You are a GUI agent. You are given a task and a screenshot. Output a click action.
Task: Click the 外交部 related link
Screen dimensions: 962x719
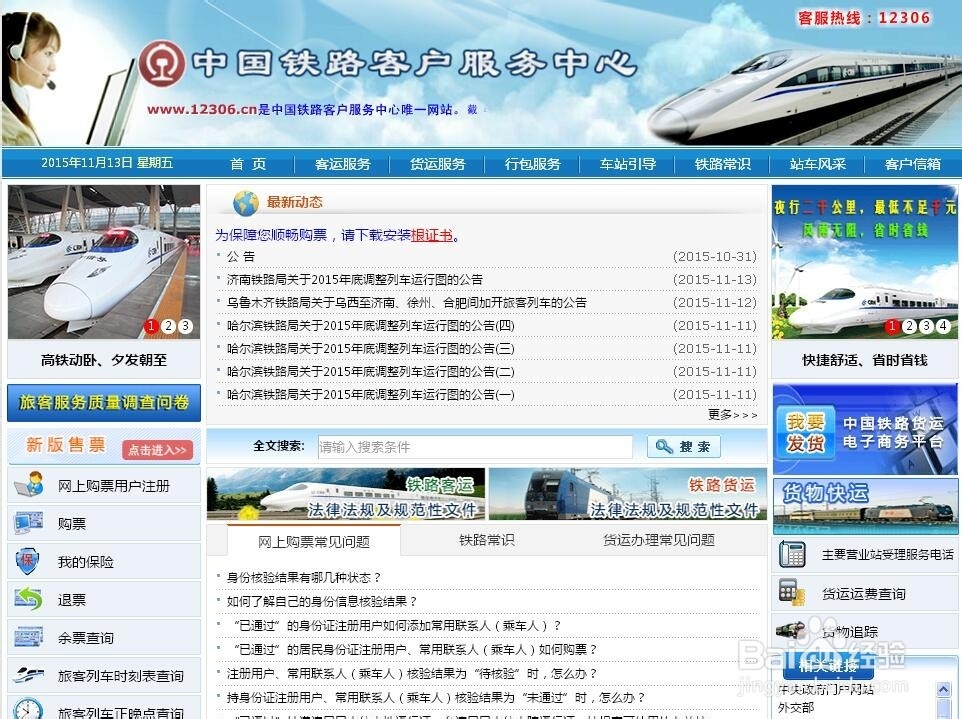pyautogui.click(x=796, y=707)
